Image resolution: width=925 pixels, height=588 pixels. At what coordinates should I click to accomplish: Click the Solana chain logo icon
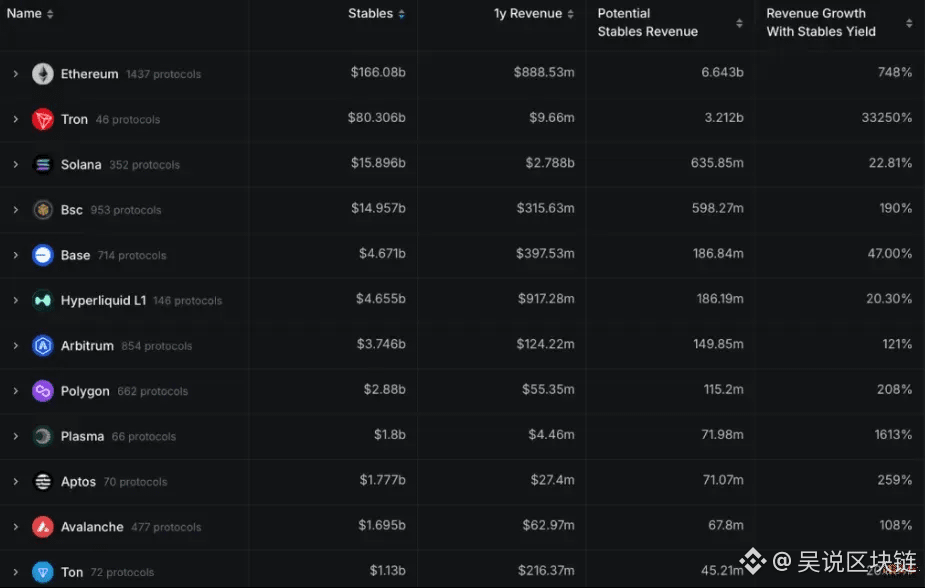click(42, 165)
